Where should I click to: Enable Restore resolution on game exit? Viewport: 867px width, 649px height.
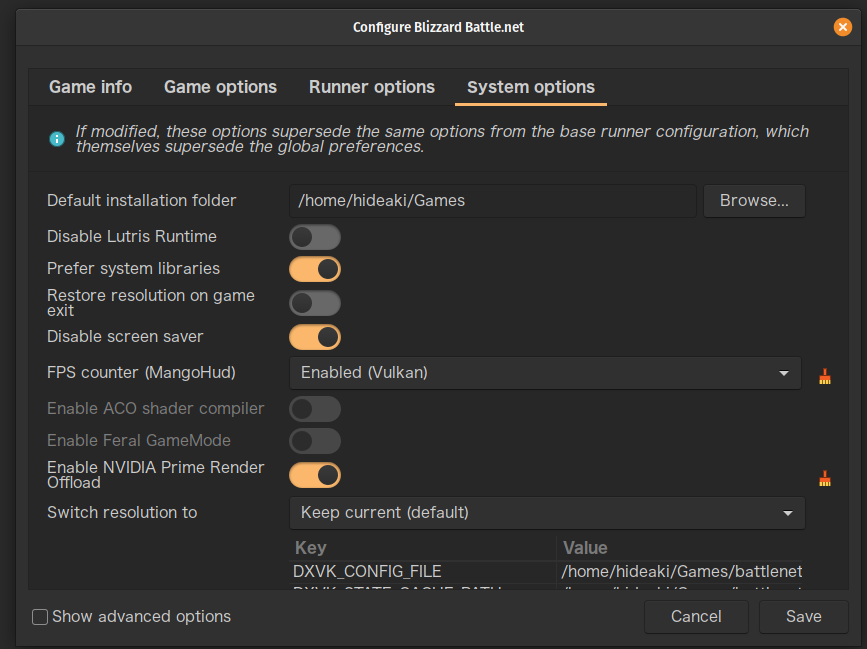tap(315, 303)
